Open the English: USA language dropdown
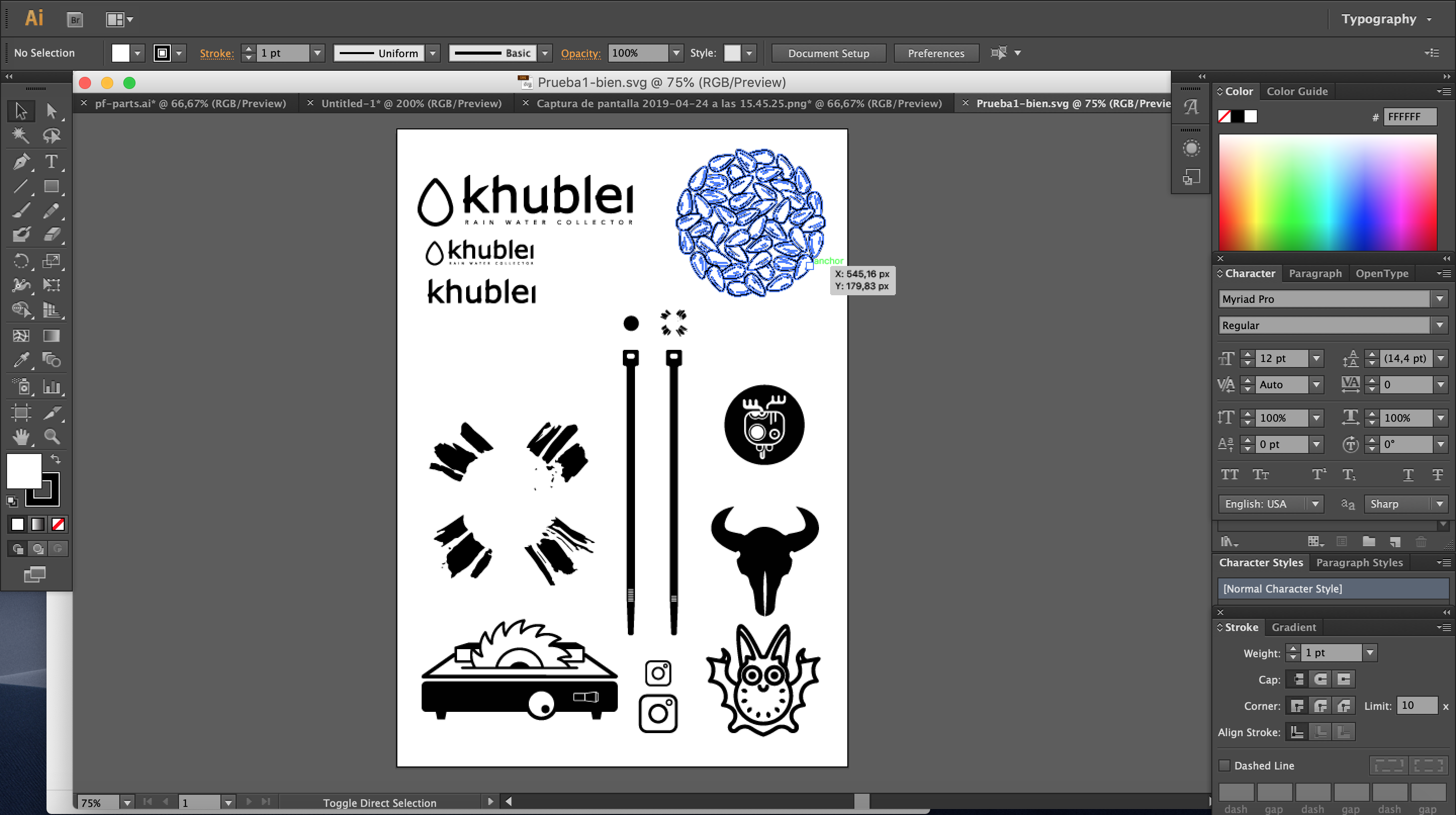The image size is (1456, 815). (1315, 504)
